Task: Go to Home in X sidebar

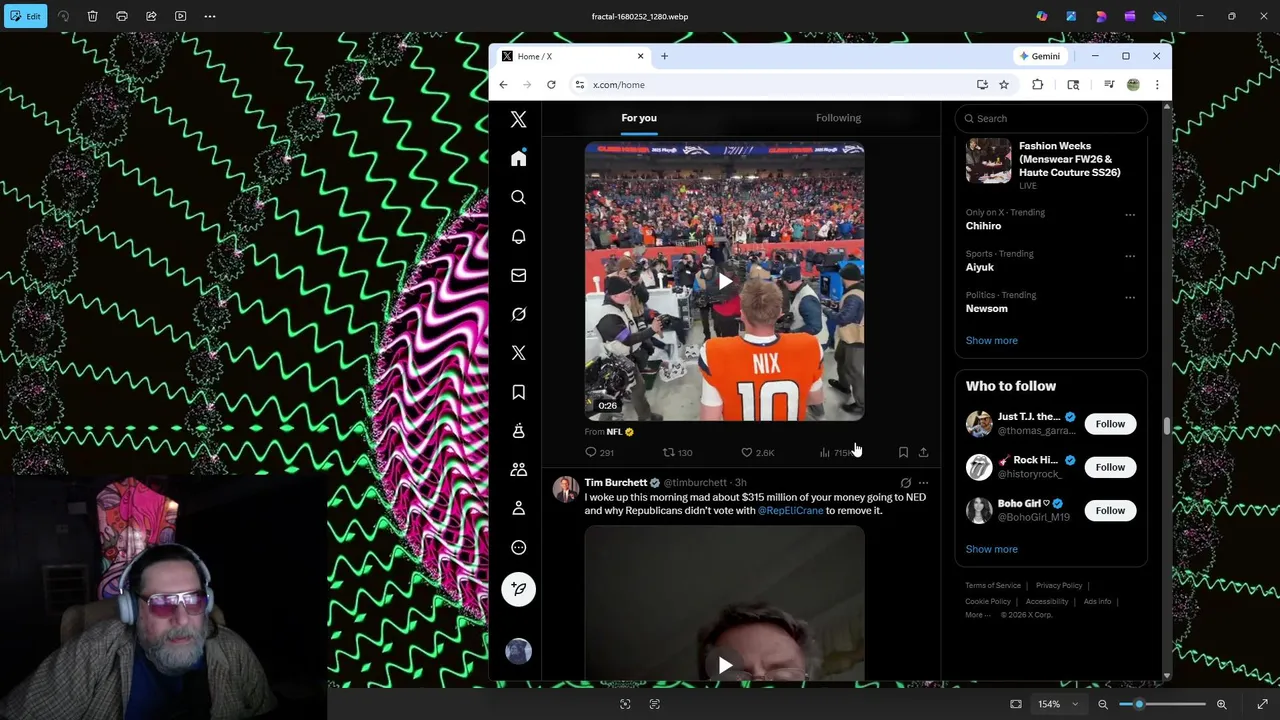Action: [518, 158]
